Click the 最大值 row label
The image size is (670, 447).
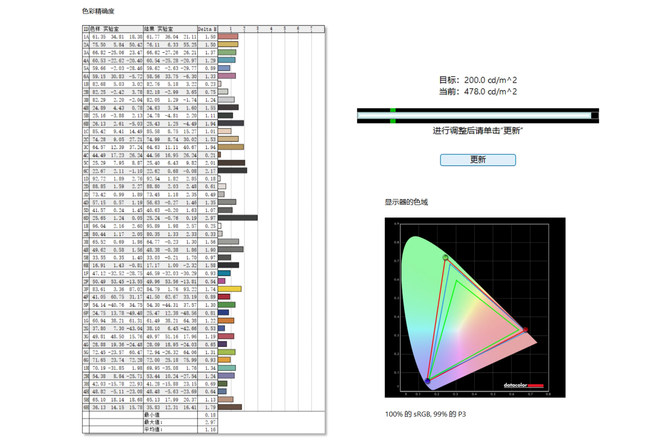[x=152, y=422]
